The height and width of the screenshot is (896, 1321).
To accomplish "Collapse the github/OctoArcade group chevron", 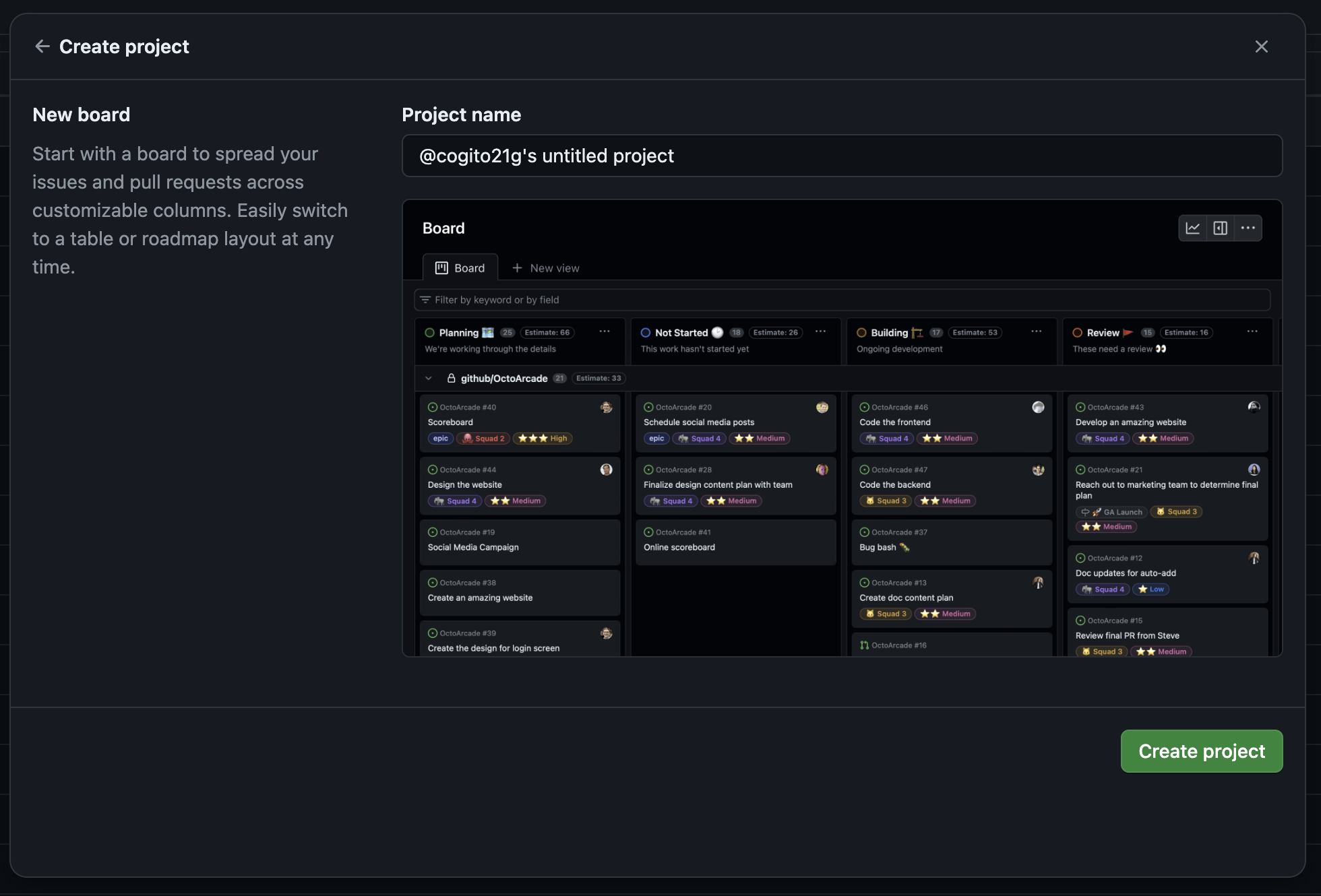I will point(429,379).
